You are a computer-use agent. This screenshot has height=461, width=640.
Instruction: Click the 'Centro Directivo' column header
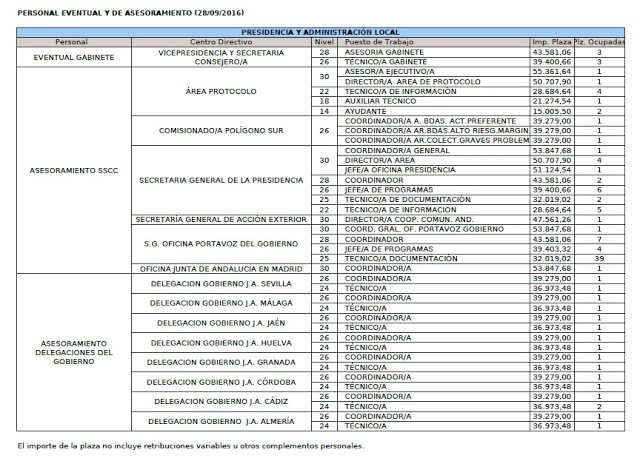[213, 42]
